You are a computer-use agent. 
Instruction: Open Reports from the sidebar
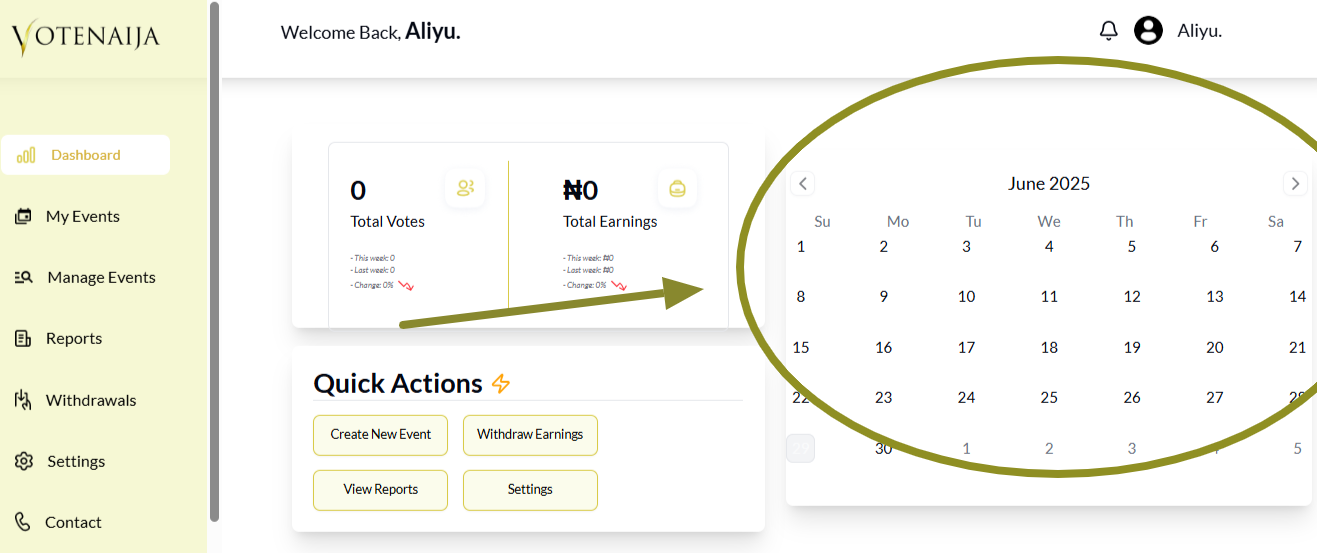coord(74,338)
